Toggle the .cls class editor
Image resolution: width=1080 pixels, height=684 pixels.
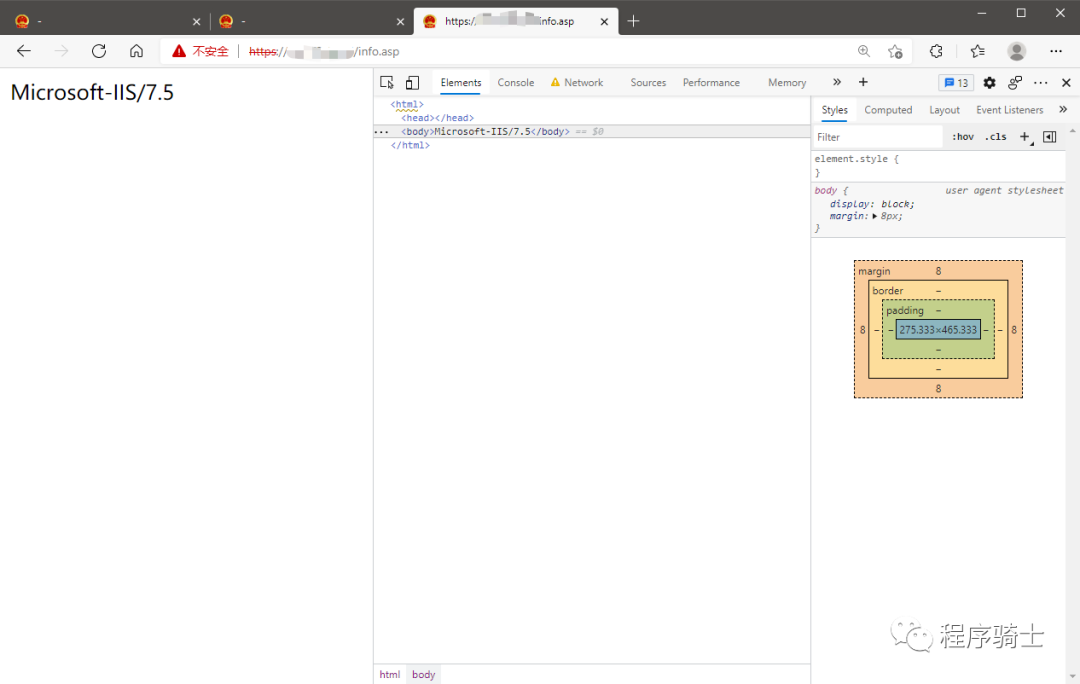coord(996,137)
